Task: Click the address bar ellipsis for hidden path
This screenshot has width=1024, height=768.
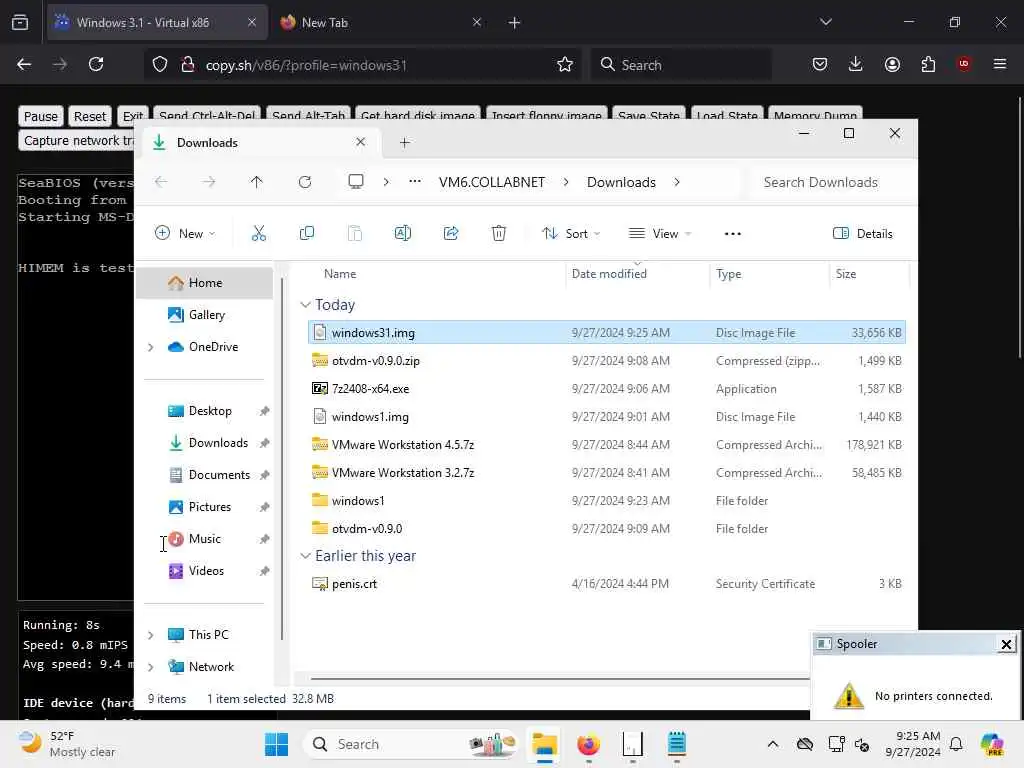Action: pyautogui.click(x=415, y=182)
